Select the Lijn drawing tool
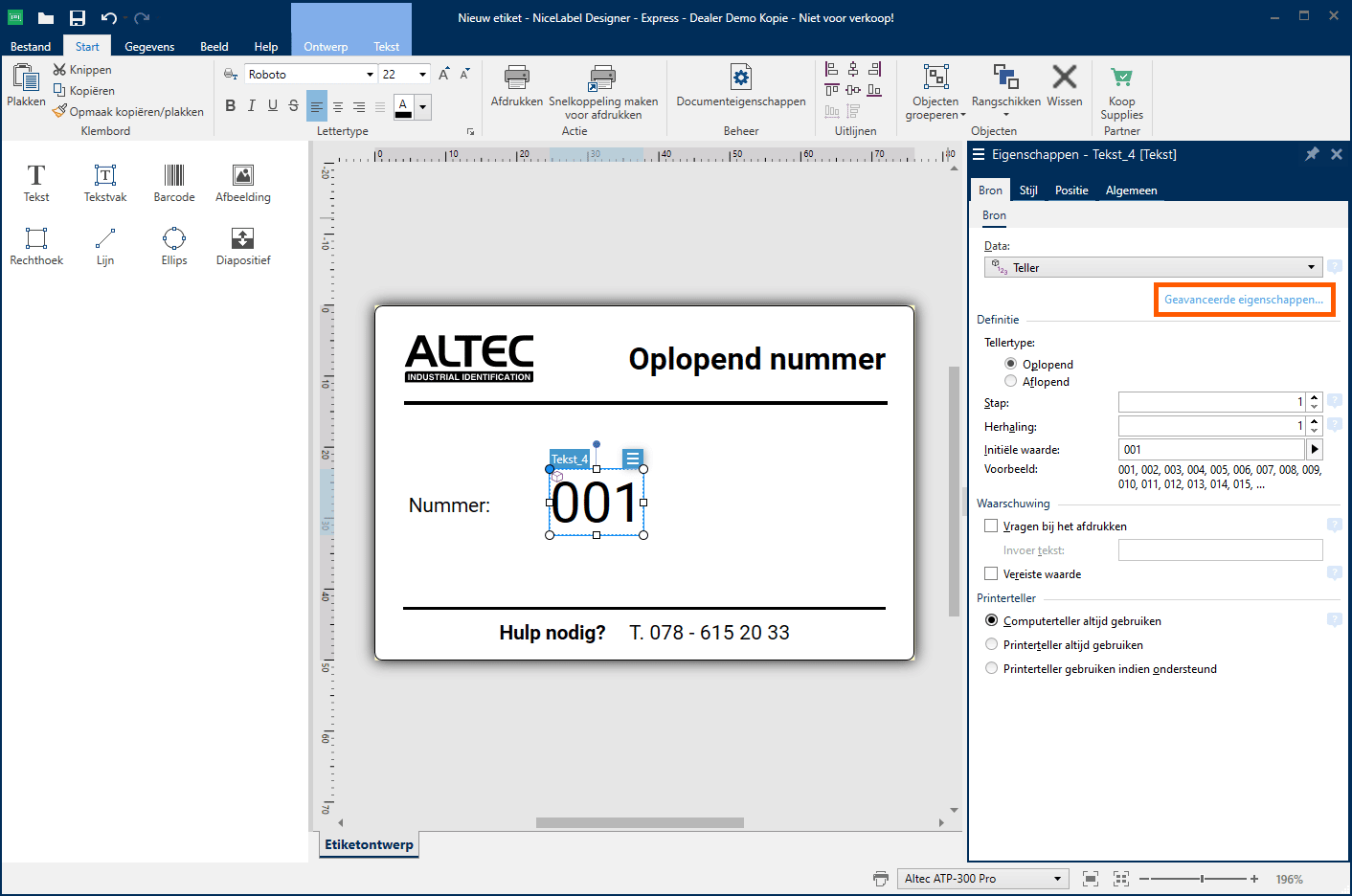The image size is (1352, 896). [105, 246]
